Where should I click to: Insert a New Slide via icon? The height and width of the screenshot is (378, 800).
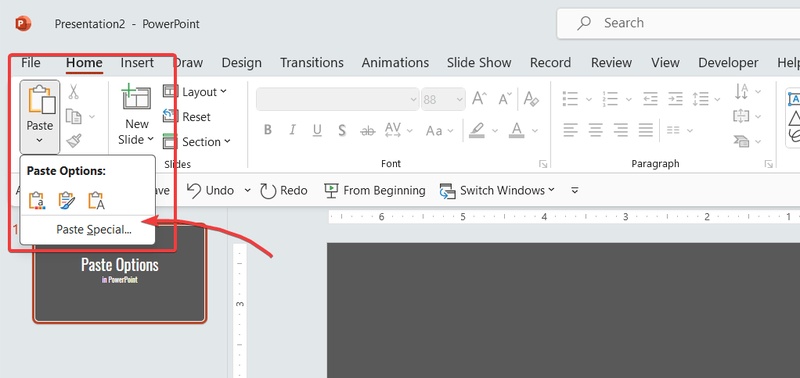(137, 98)
